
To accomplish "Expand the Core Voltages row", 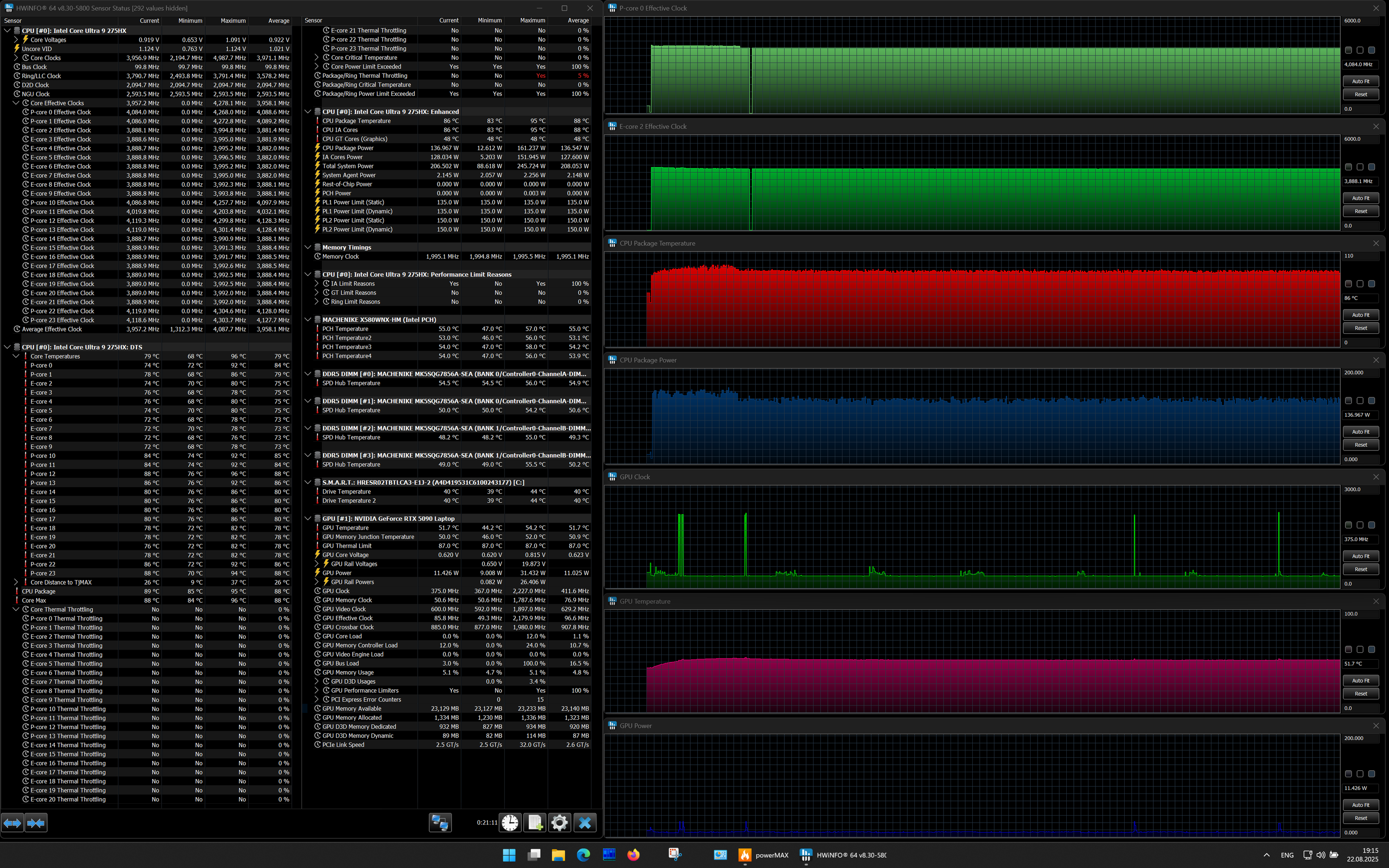I will tap(16, 40).
